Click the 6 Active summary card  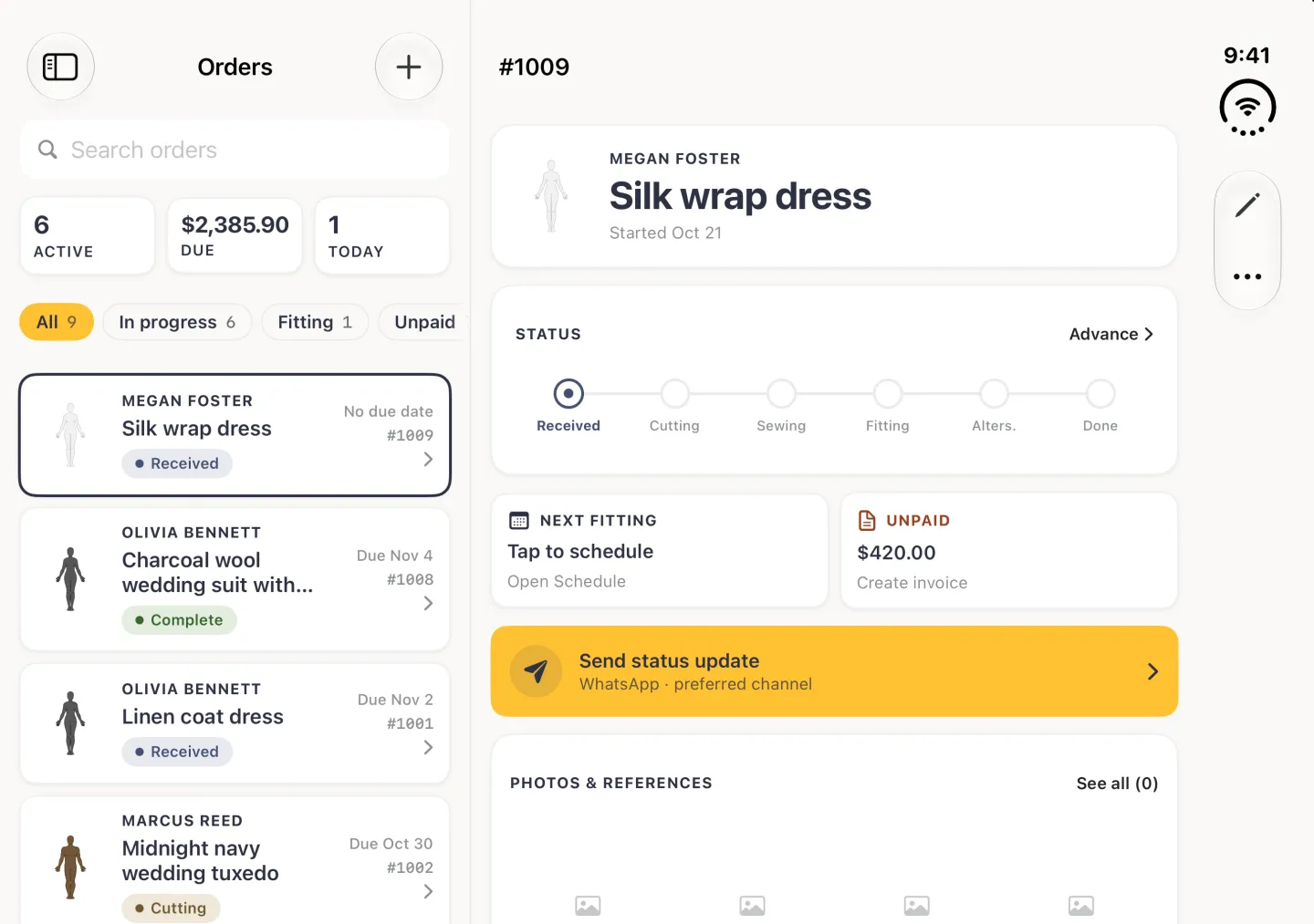click(x=88, y=235)
